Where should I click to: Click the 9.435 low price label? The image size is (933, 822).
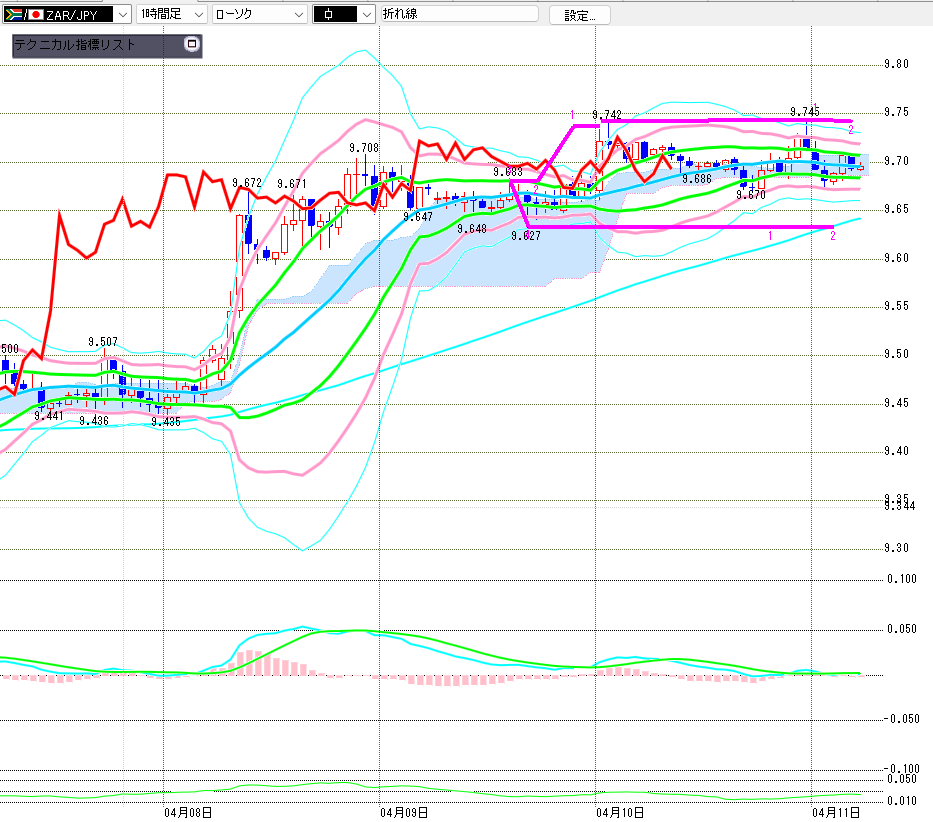pos(165,422)
